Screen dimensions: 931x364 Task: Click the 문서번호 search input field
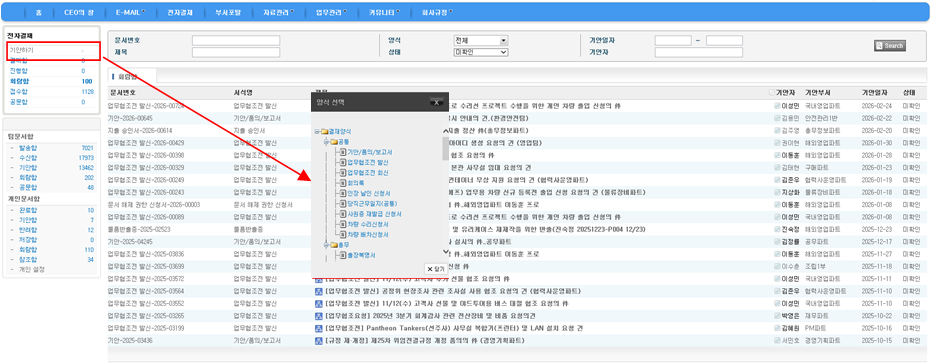pos(236,40)
